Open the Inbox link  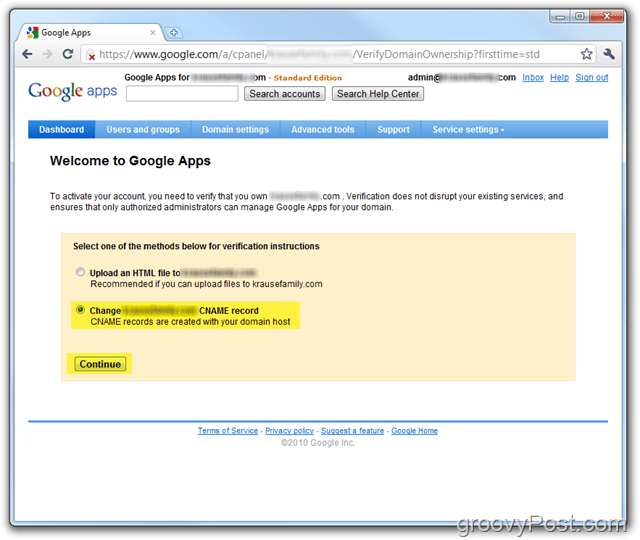[x=533, y=78]
